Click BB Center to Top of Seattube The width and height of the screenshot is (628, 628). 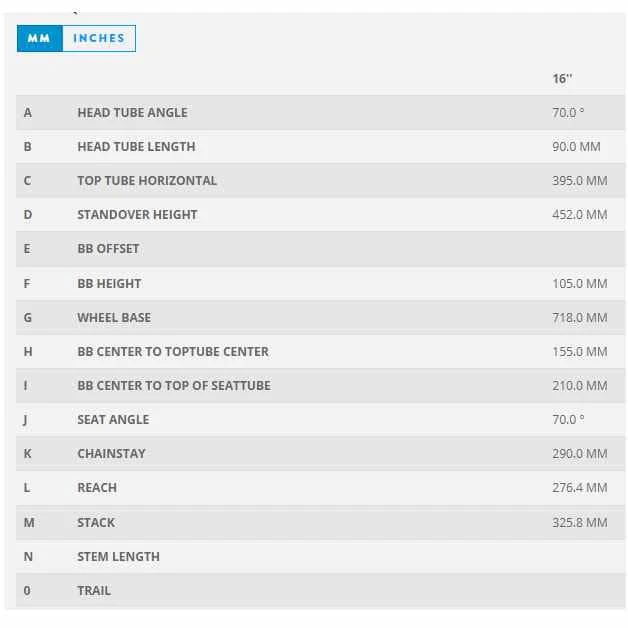pyautogui.click(x=174, y=386)
